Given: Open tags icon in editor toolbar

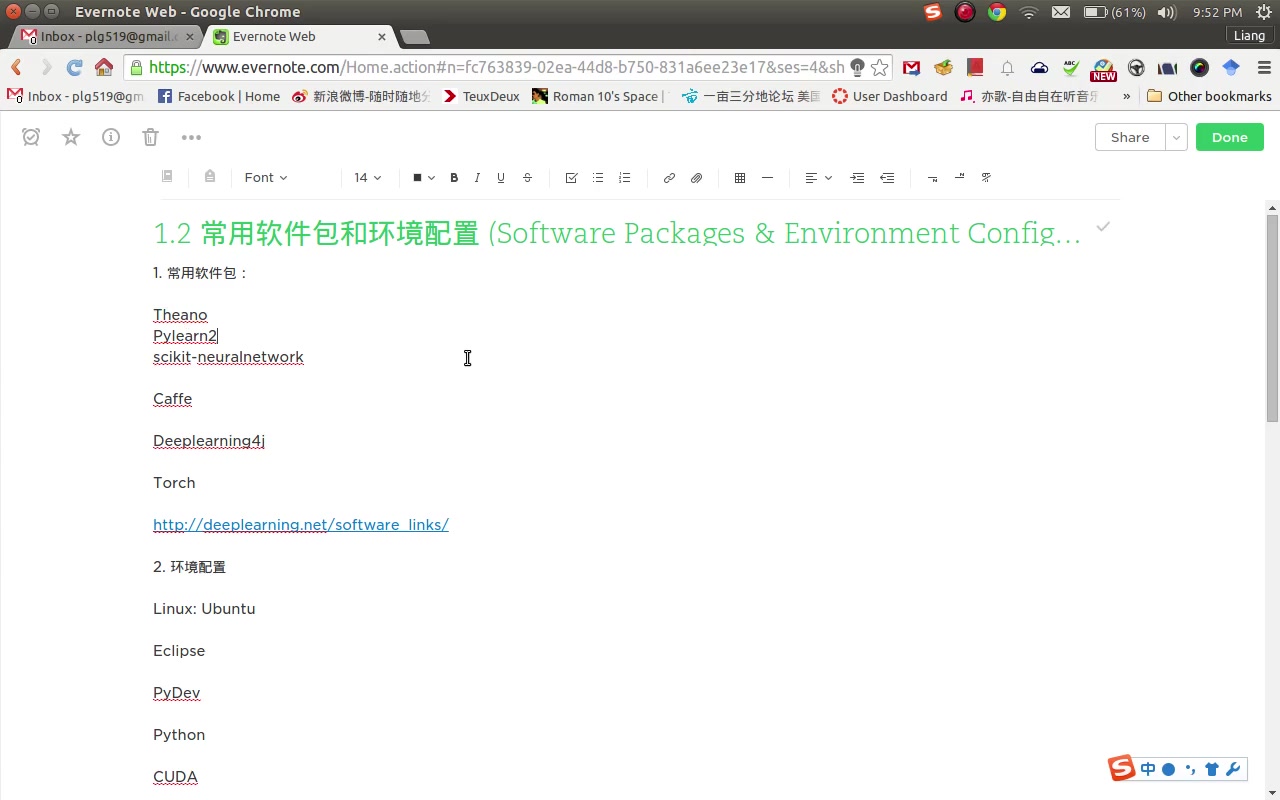Looking at the screenshot, I should (209, 176).
